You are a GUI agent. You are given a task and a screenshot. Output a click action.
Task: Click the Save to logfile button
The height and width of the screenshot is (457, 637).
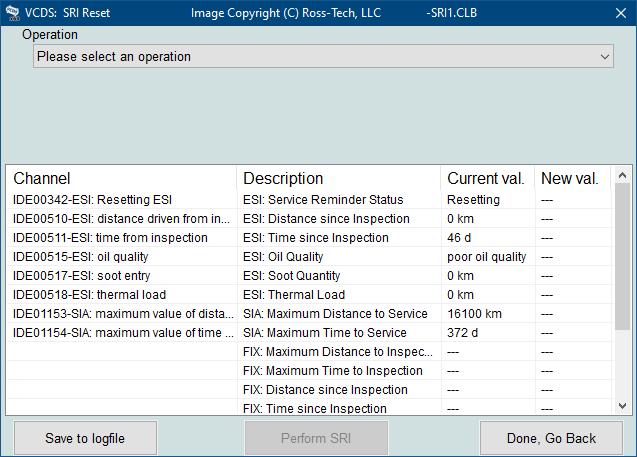pyautogui.click(x=85, y=438)
